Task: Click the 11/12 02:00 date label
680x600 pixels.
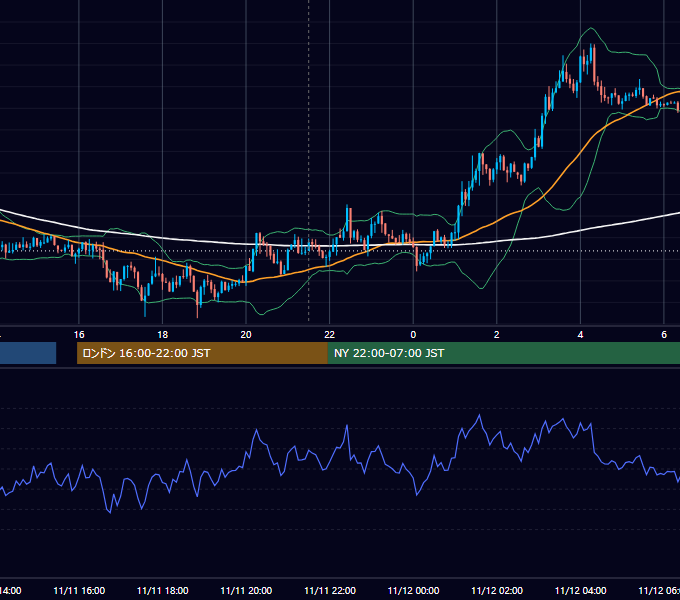Action: [x=497, y=591]
